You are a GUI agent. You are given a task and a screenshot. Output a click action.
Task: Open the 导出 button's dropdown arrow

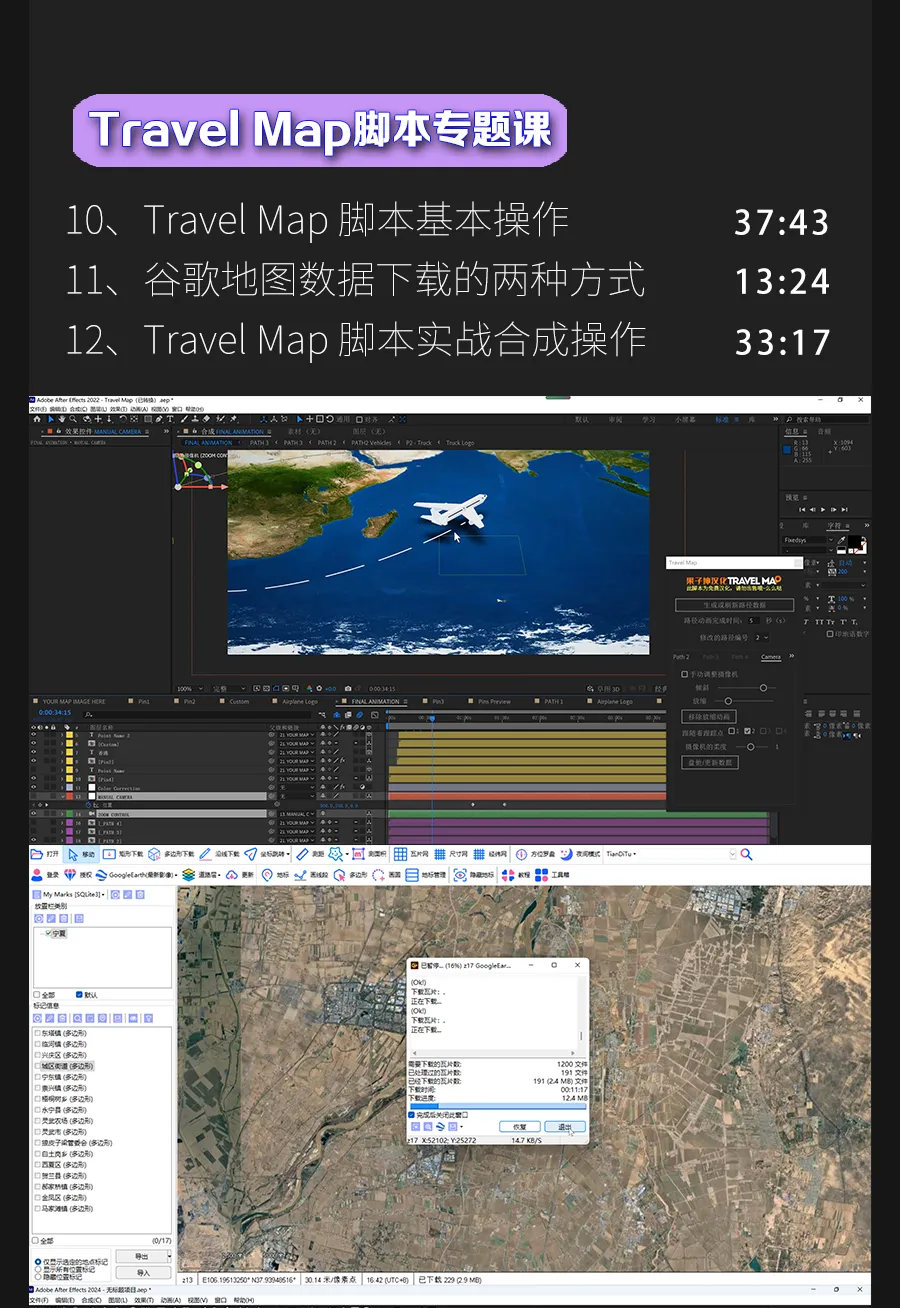[x=170, y=1256]
